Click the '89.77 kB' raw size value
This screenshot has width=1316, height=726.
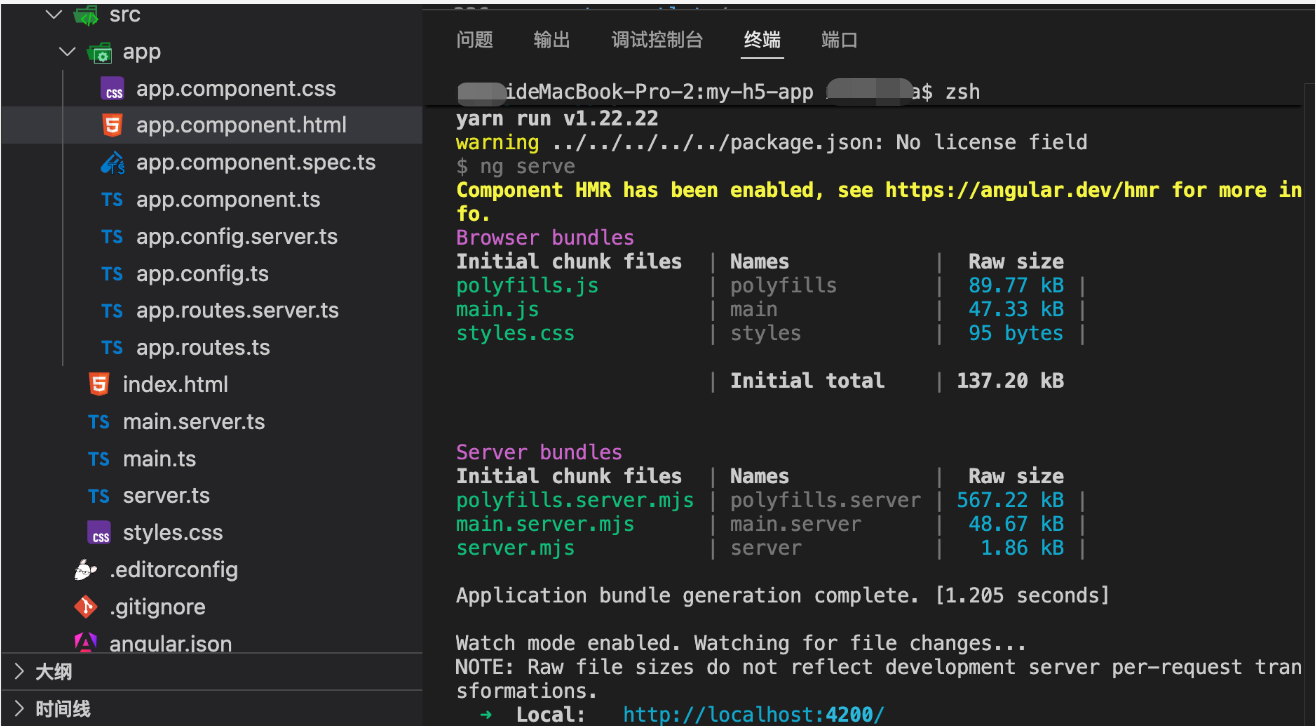(1016, 285)
